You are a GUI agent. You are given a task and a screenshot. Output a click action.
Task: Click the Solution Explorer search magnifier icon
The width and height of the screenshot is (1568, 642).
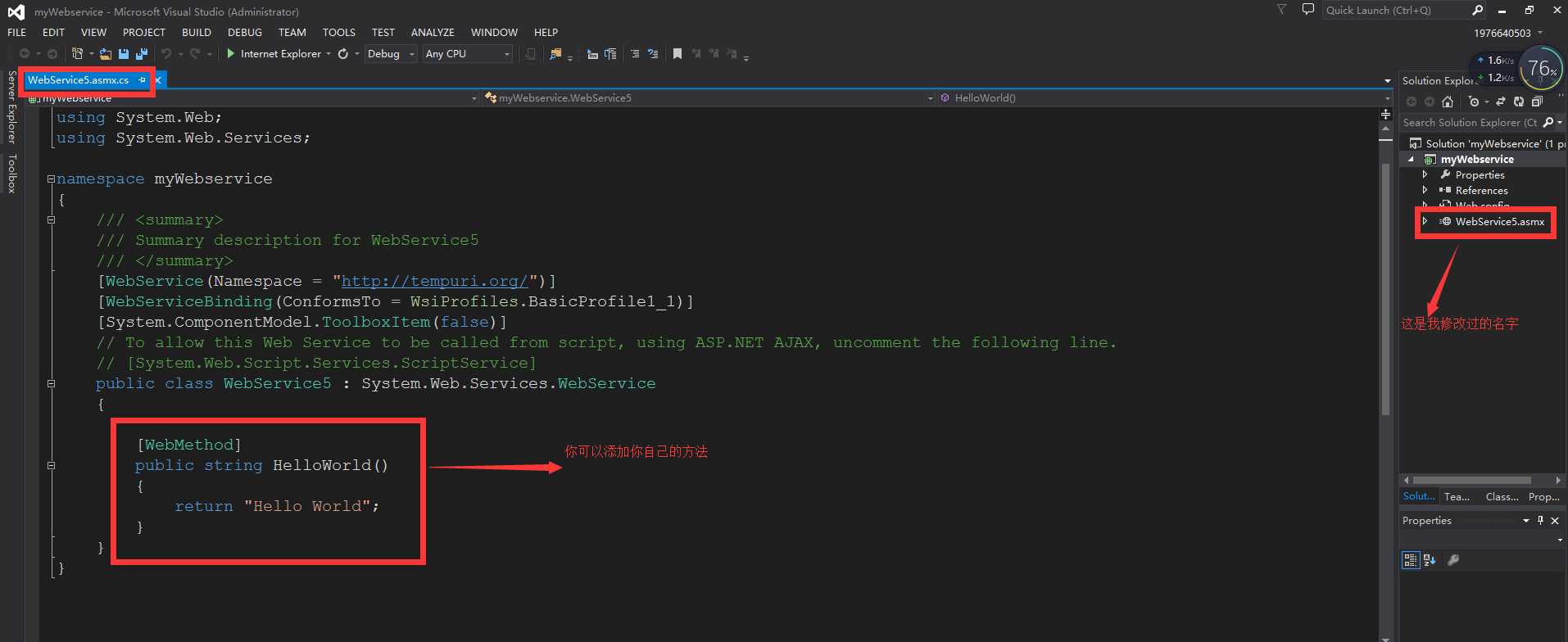(1548, 122)
